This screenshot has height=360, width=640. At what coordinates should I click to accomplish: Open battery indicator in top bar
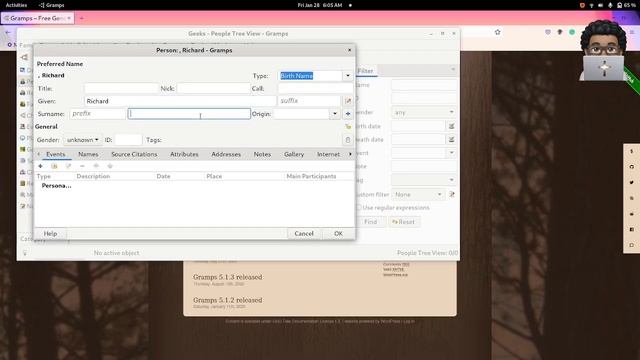point(626,5)
